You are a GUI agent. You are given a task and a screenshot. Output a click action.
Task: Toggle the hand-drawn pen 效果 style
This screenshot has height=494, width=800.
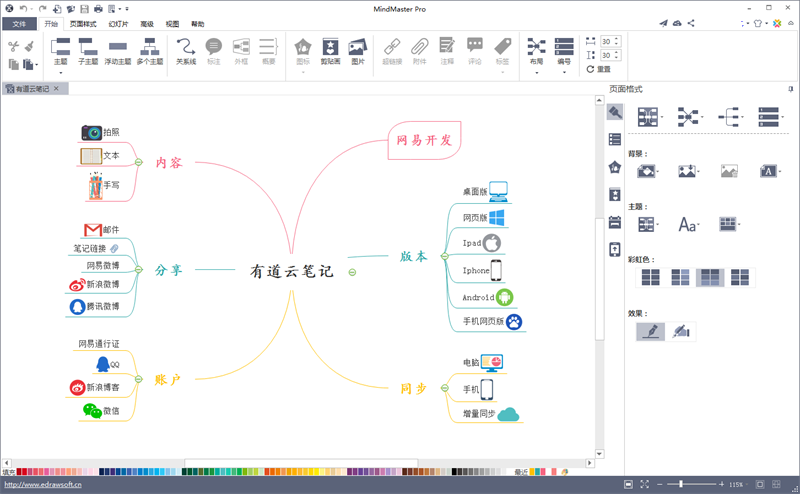(651, 332)
